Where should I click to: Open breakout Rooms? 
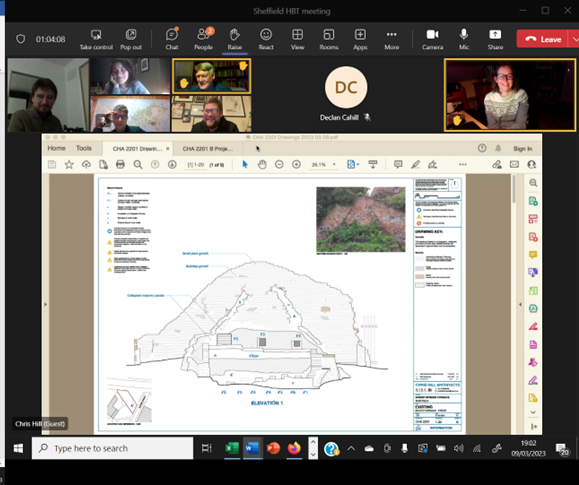point(329,39)
